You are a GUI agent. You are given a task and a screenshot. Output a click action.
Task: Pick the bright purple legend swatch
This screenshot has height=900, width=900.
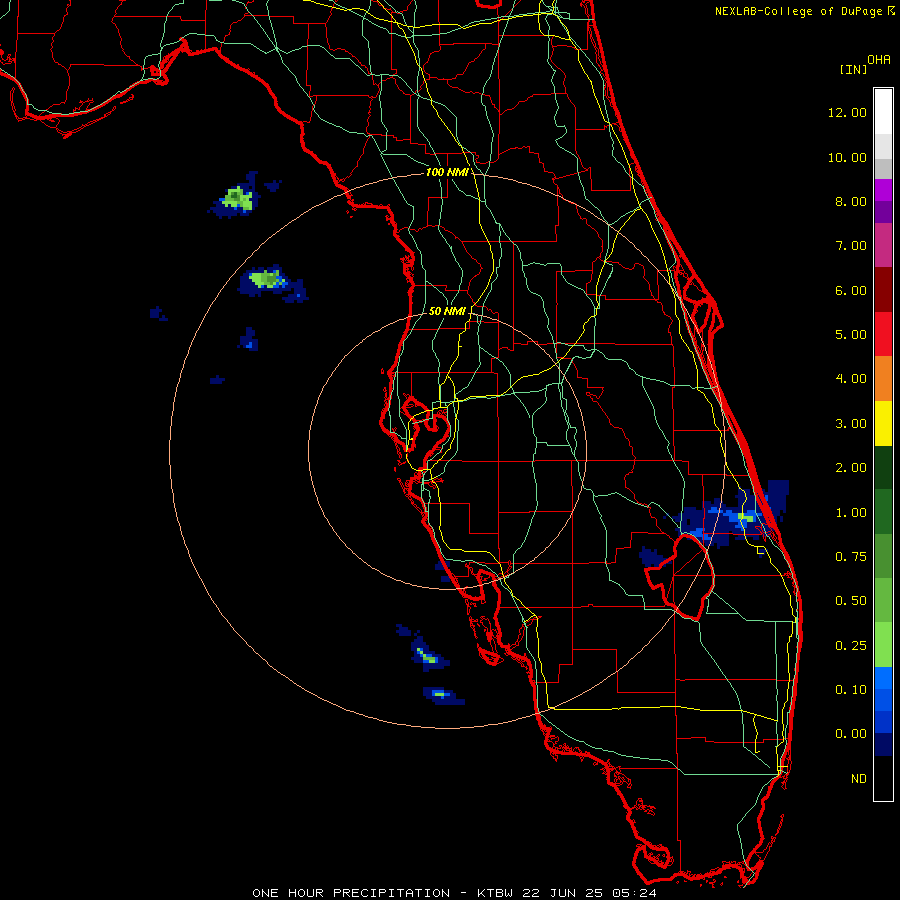883,190
